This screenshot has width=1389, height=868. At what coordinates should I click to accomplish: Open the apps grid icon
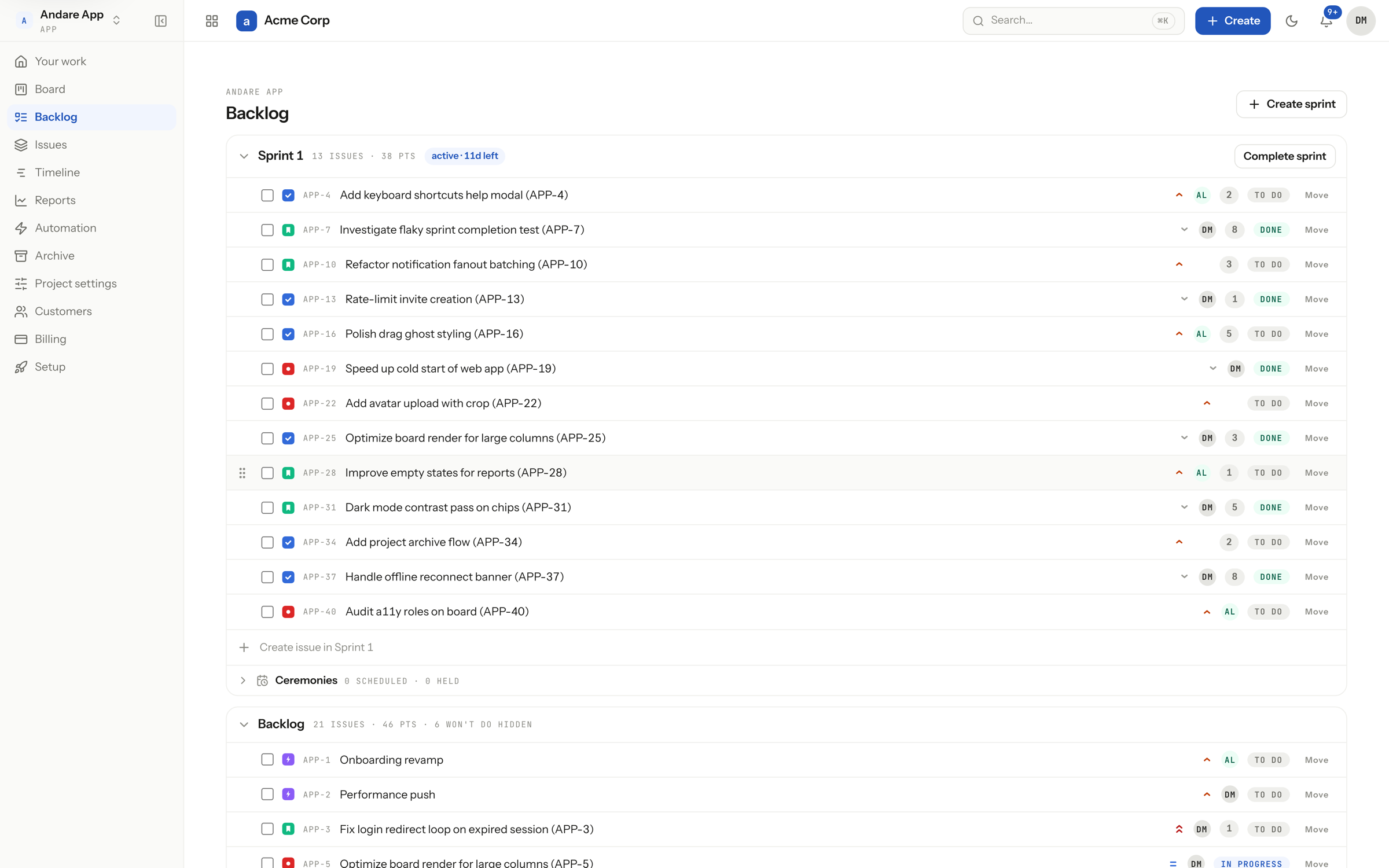(x=212, y=21)
